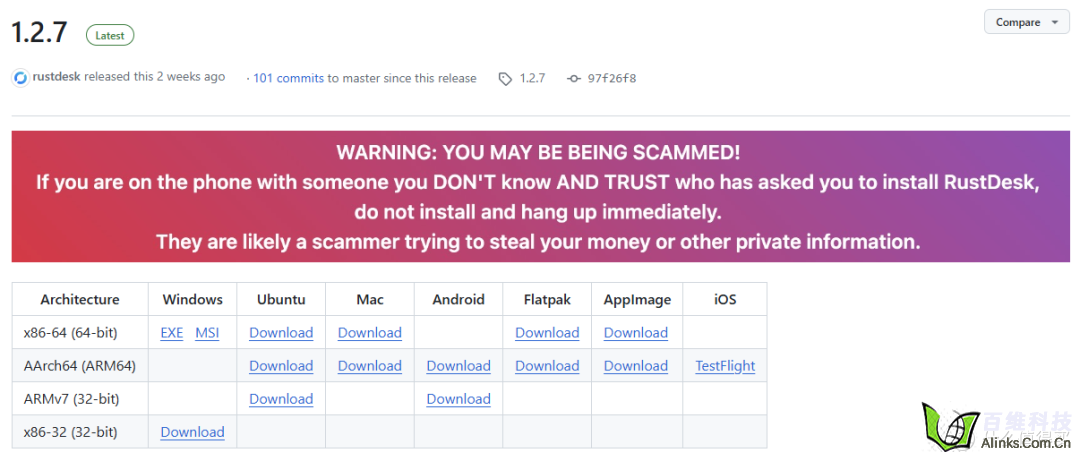1080x461 pixels.
Task: Open the rustdesk author link
Action: 55,77
